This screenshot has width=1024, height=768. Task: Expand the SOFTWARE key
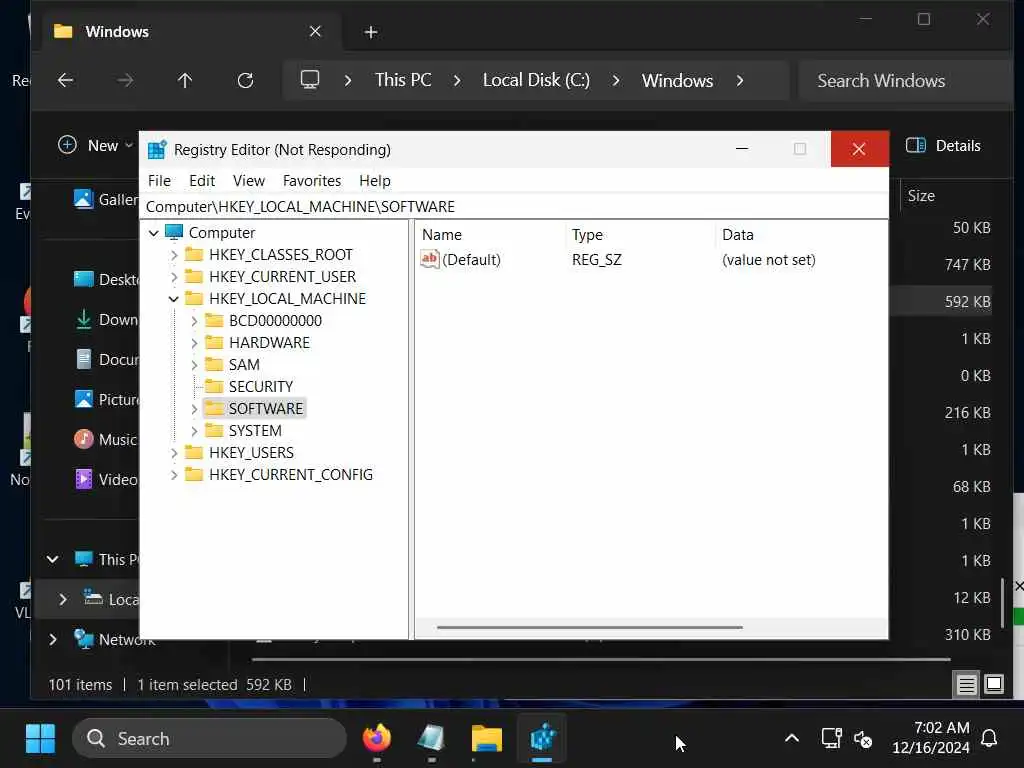194,409
